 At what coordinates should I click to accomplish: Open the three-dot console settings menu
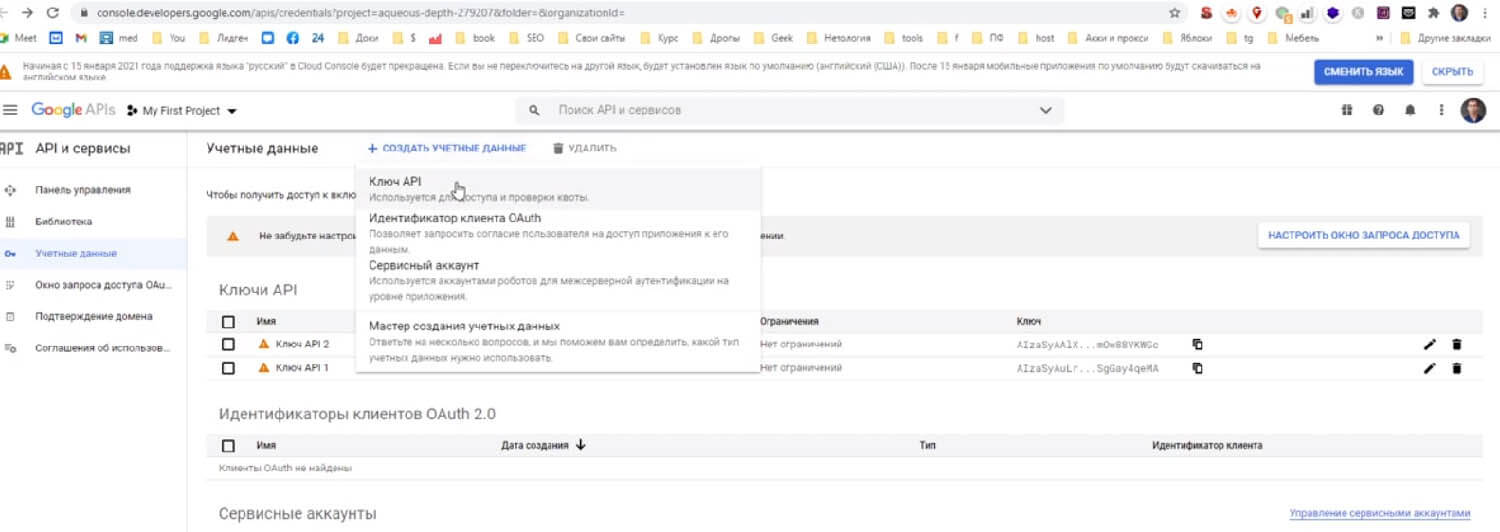pos(1441,110)
